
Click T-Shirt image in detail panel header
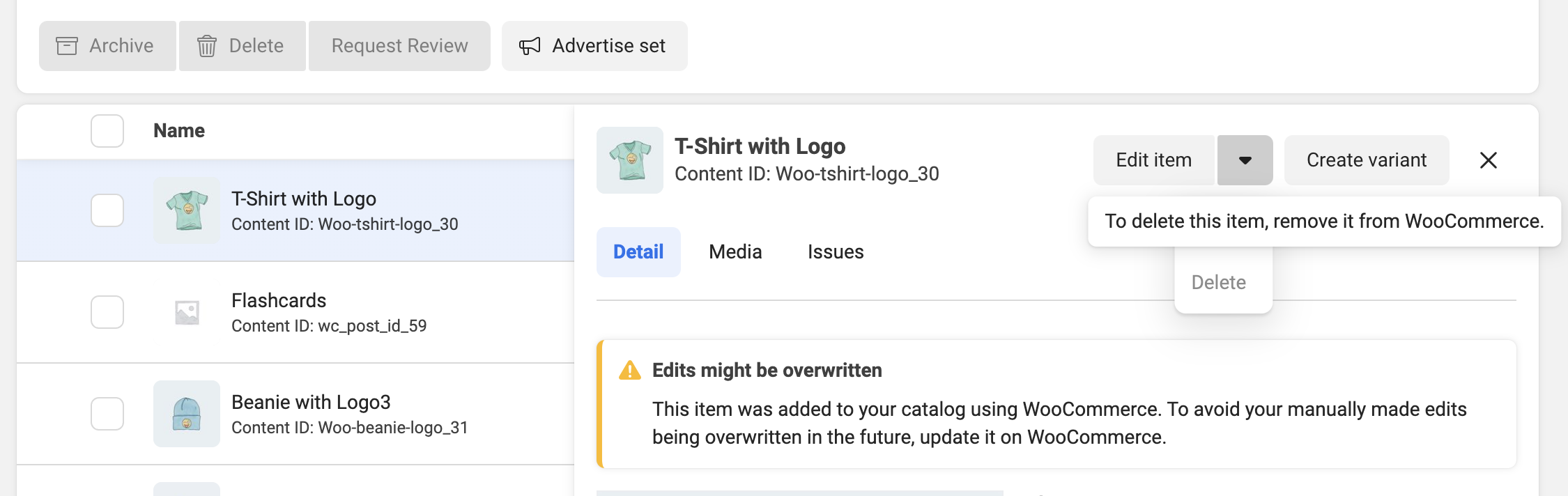pos(630,160)
